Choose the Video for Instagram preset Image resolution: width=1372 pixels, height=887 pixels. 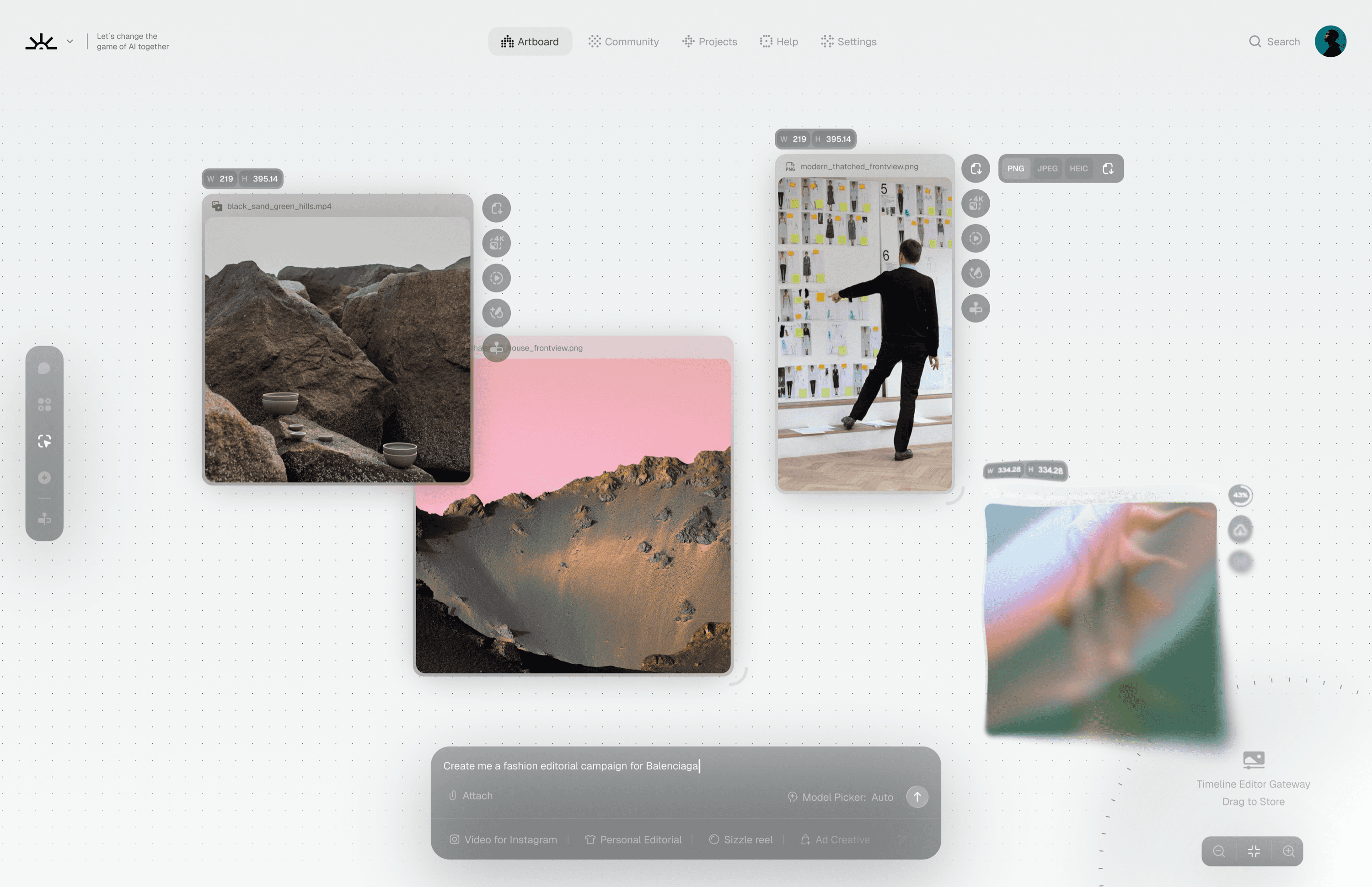coord(503,839)
